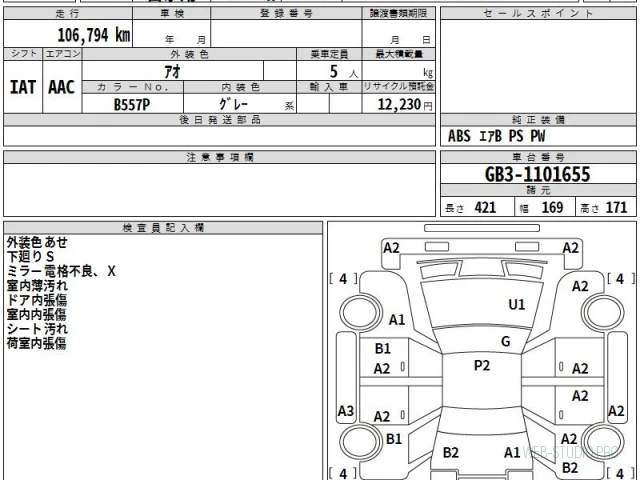Click the 諸元 header
640x480 pixels.
tap(538, 190)
